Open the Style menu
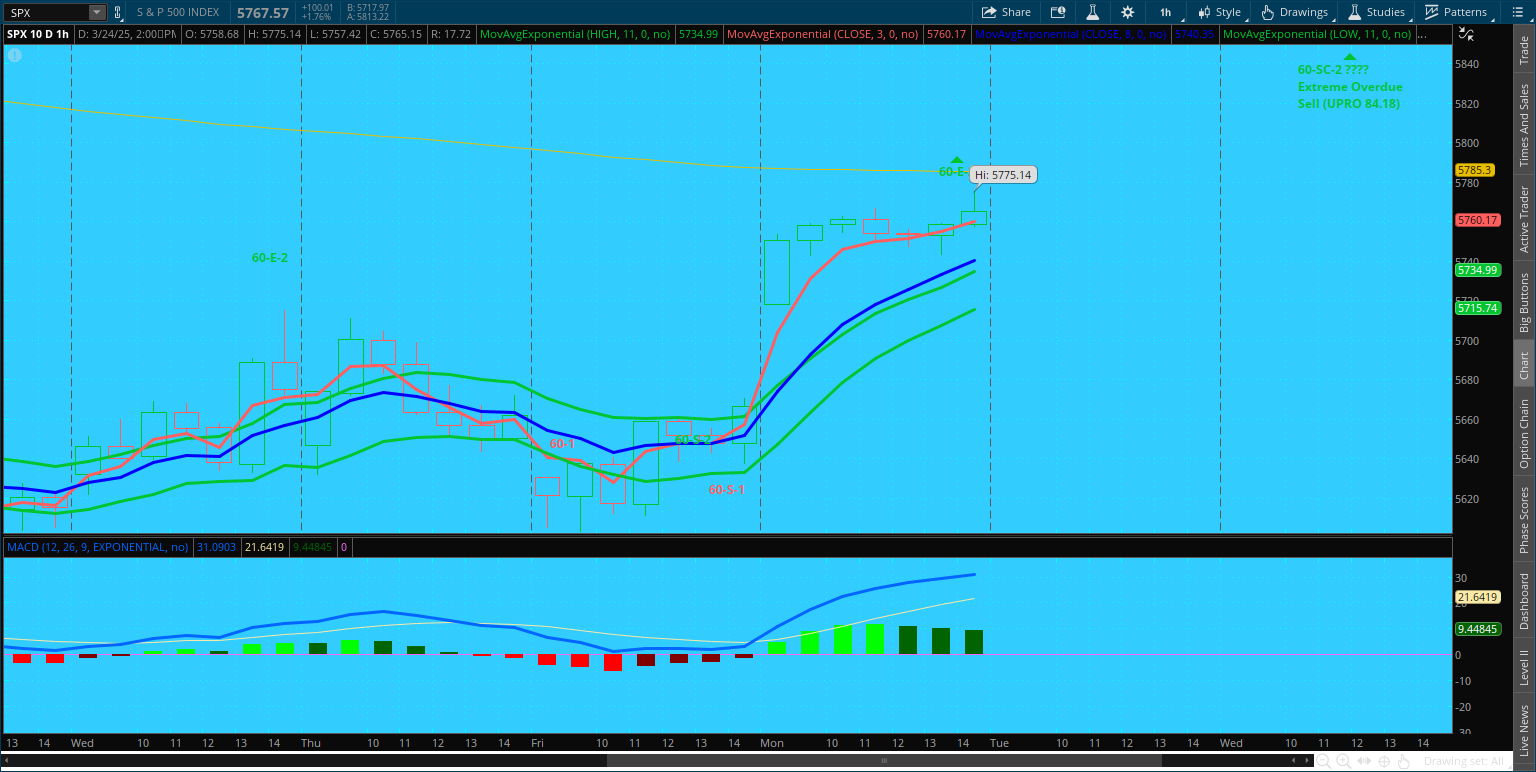The width and height of the screenshot is (1536, 772). pyautogui.click(x=1219, y=12)
